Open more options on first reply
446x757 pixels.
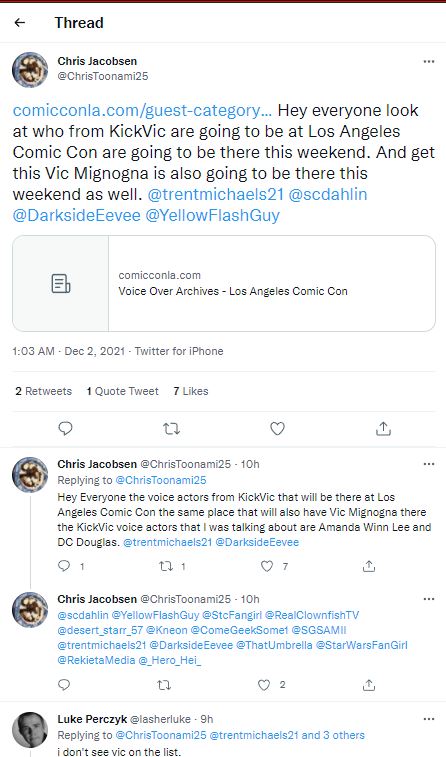point(429,464)
